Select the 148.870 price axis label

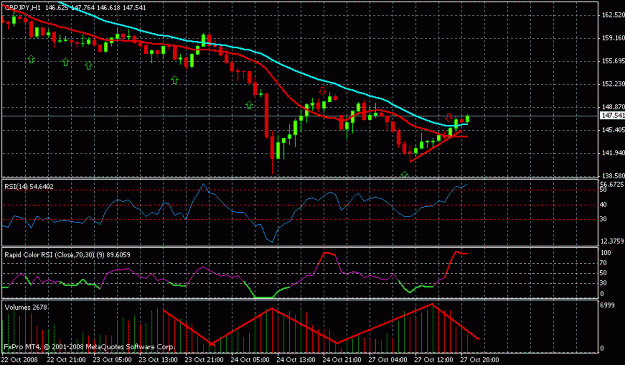click(x=613, y=107)
